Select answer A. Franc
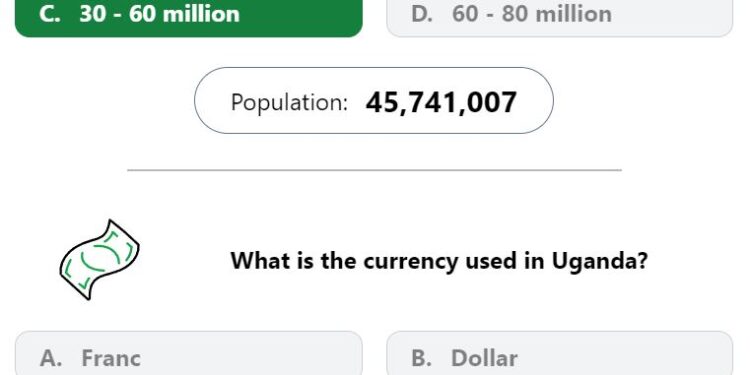The width and height of the screenshot is (750, 375). click(x=188, y=353)
